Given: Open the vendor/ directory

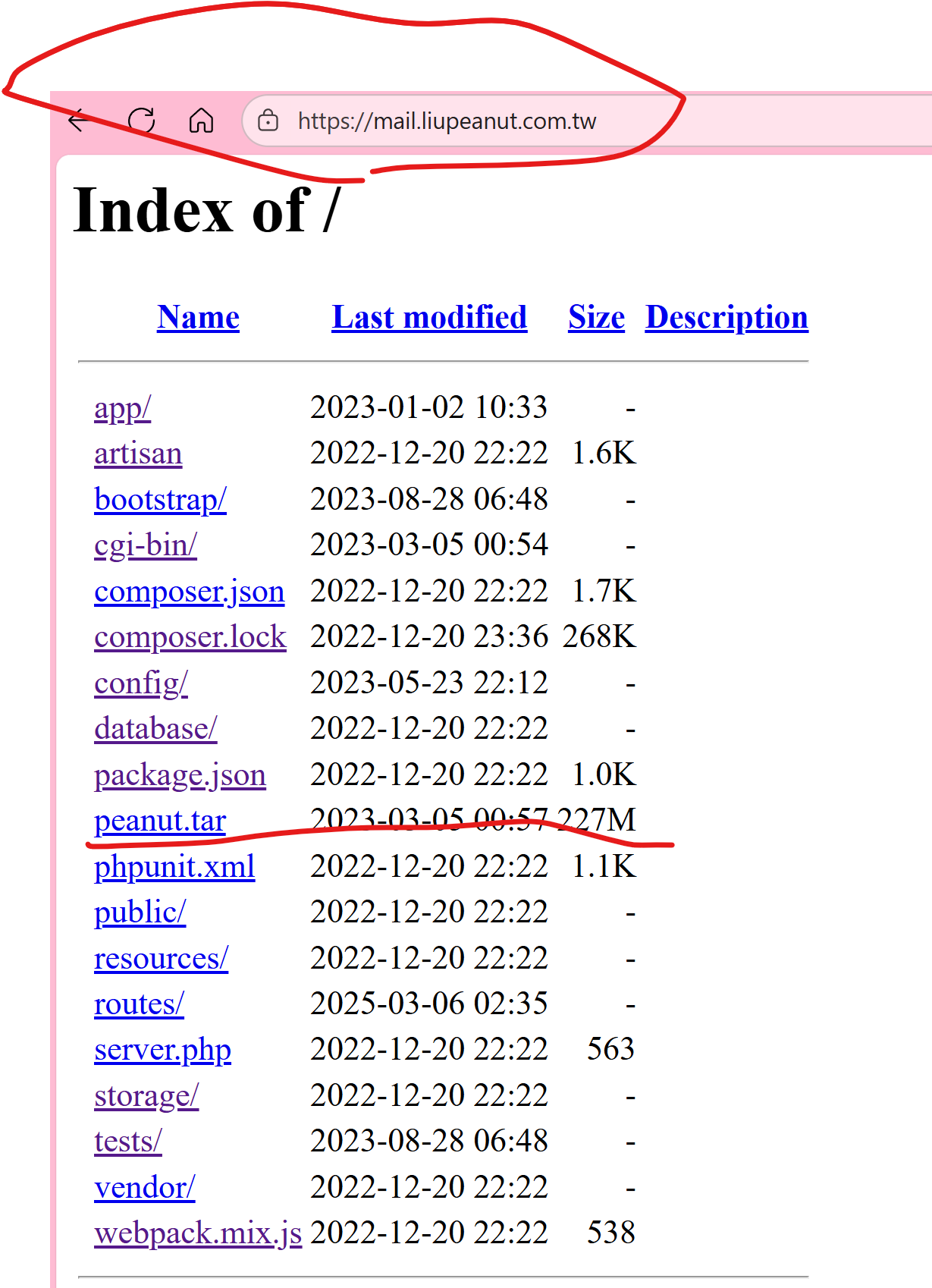Looking at the screenshot, I should pyautogui.click(x=145, y=1187).
